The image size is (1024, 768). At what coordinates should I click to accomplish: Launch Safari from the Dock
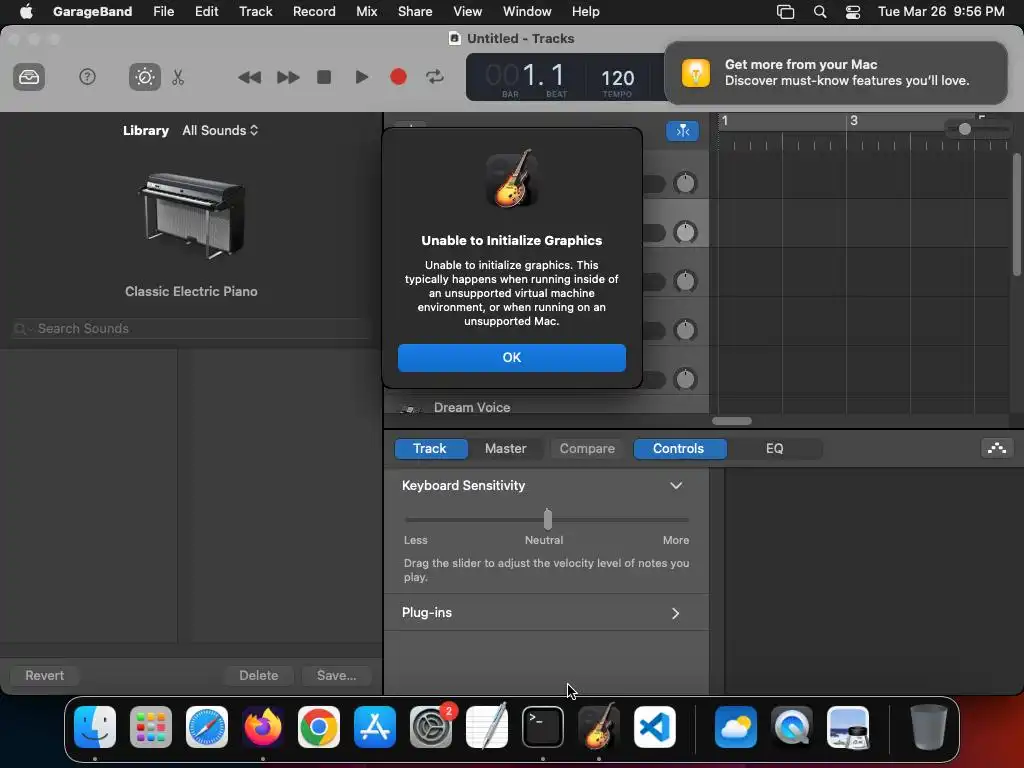207,727
